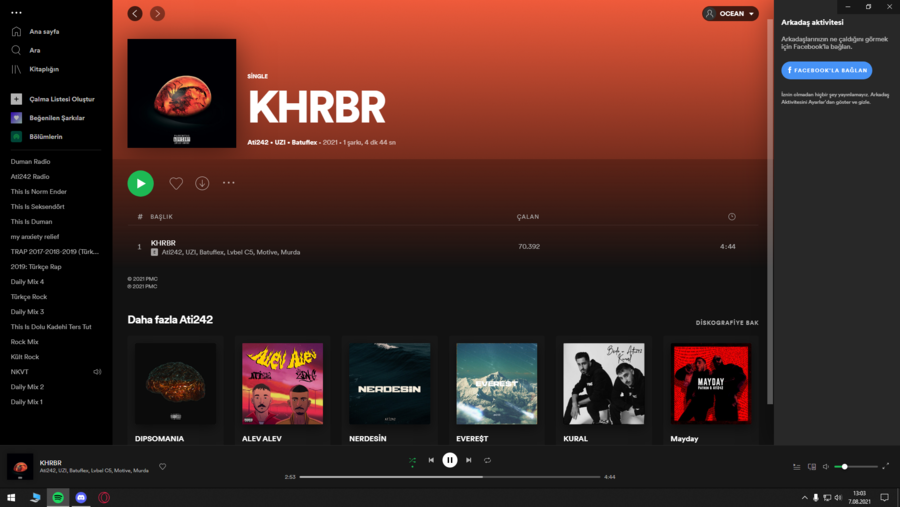Click the play count 70.392
Screen dimensions: 900x507
coord(529,246)
